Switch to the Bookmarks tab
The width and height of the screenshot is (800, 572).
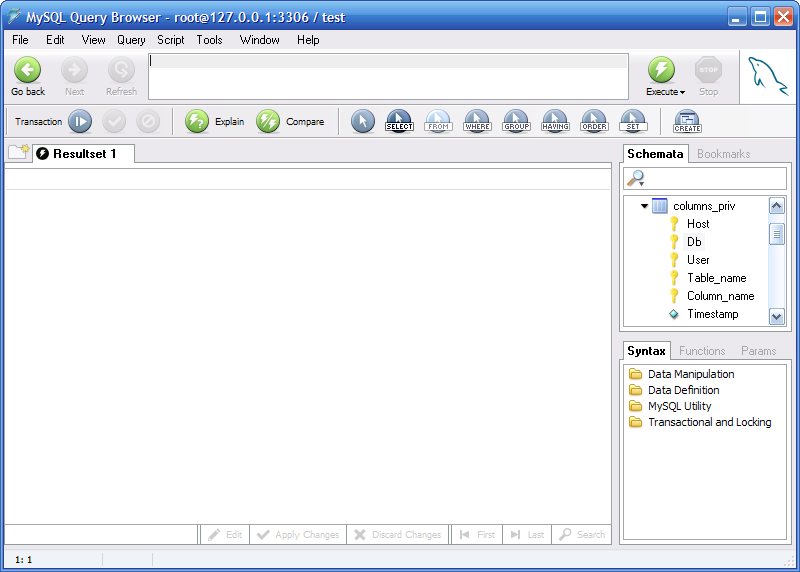pyautogui.click(x=723, y=154)
